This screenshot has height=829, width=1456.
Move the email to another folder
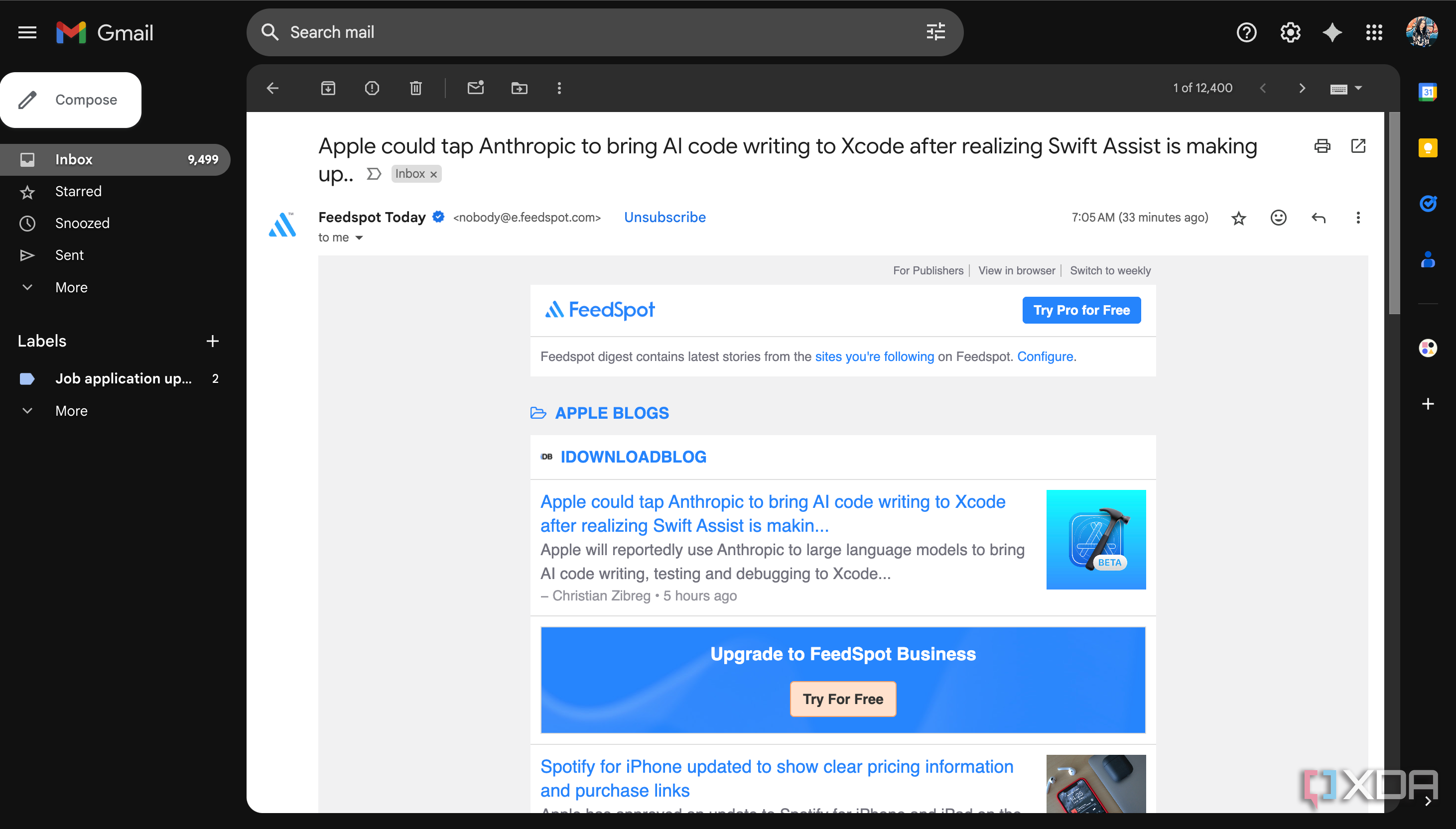(x=519, y=88)
